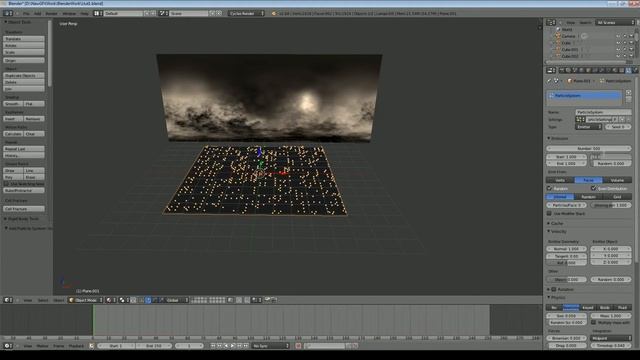Open the properties editor type icon
Image resolution: width=640 pixels, height=360 pixels.
[x=551, y=70]
